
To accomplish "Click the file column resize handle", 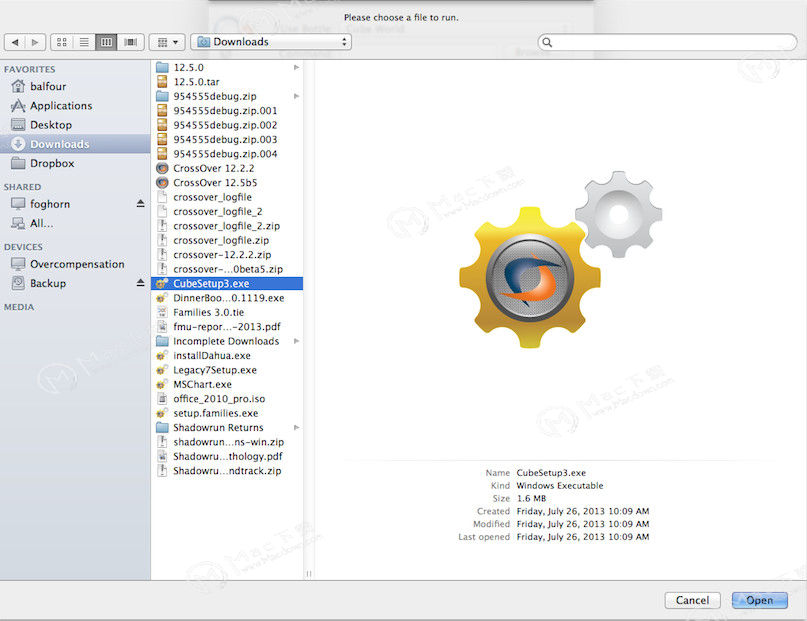I will click(309, 573).
